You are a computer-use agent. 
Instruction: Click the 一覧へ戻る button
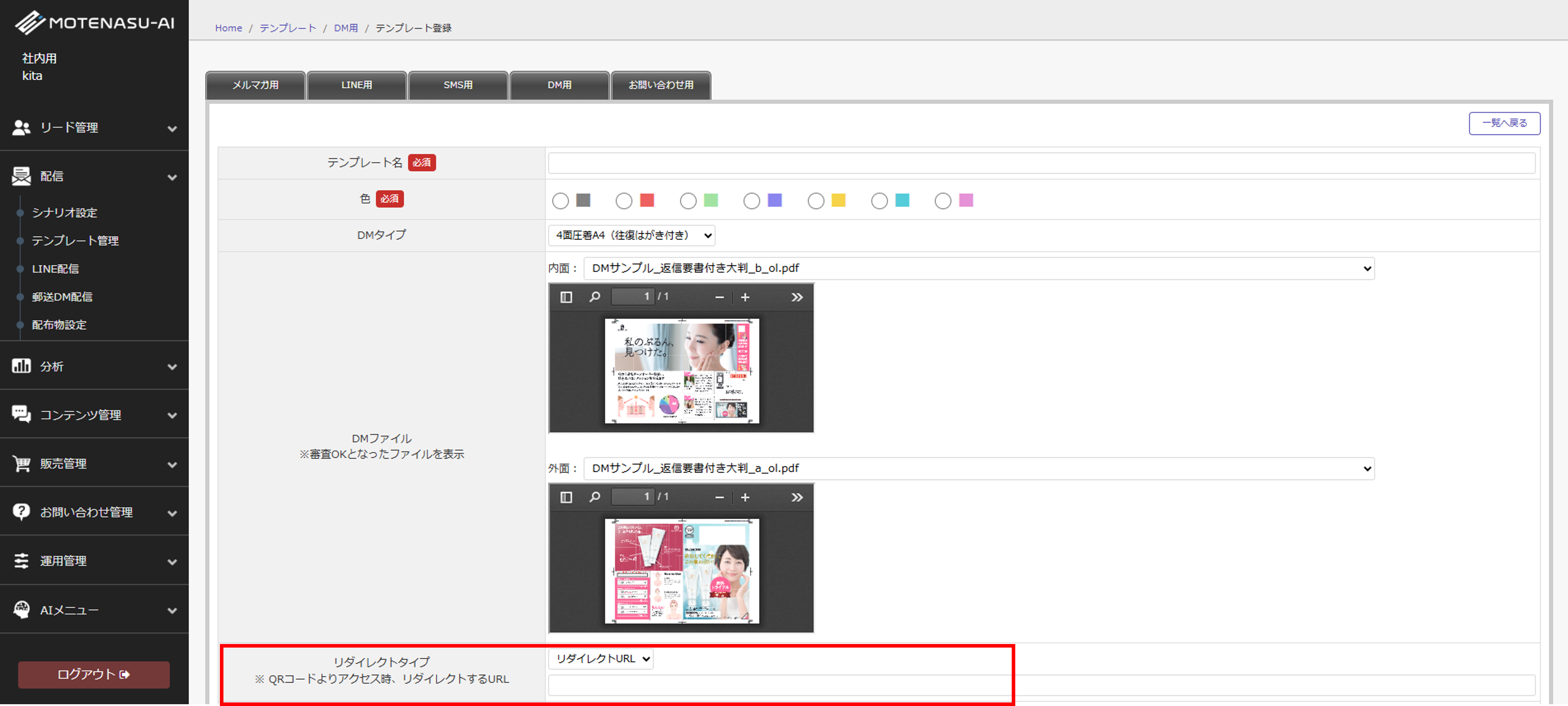1504,123
